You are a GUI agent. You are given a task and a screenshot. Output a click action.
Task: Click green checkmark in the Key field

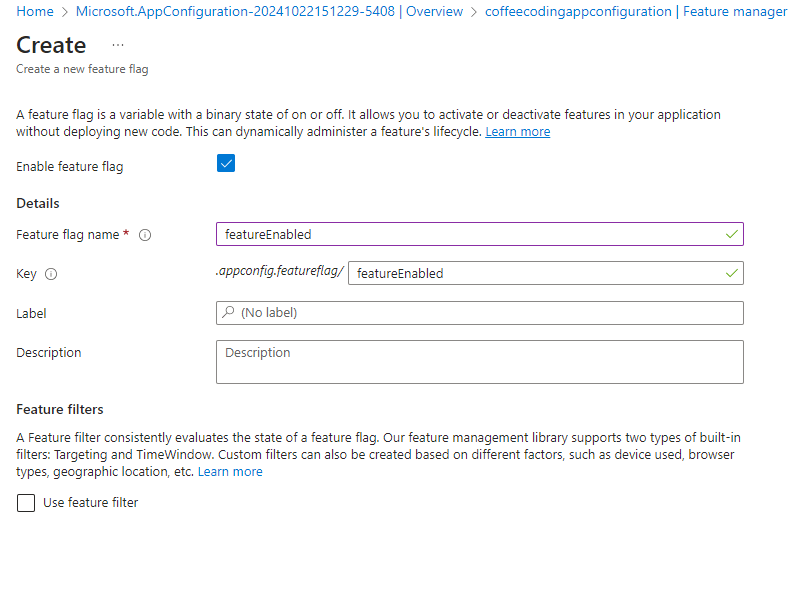732,273
